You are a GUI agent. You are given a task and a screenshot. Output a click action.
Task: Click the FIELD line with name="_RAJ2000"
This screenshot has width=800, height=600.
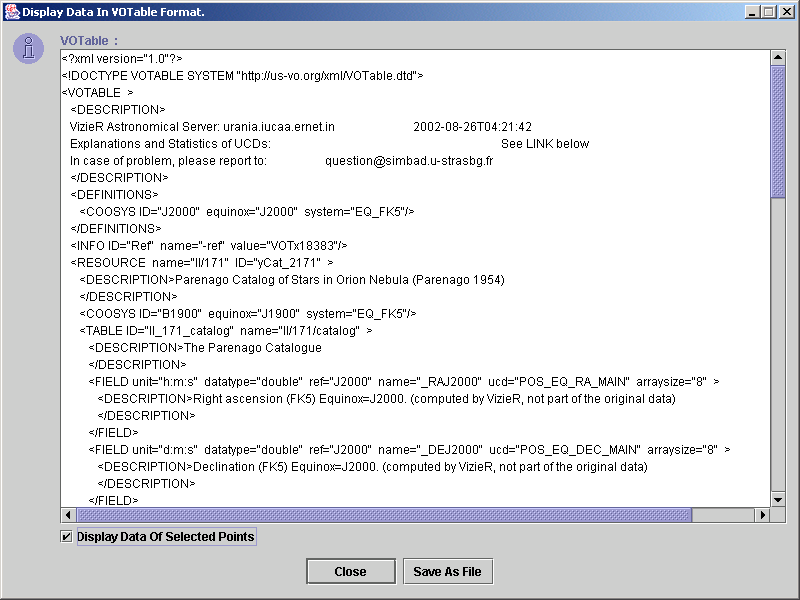coord(404,382)
